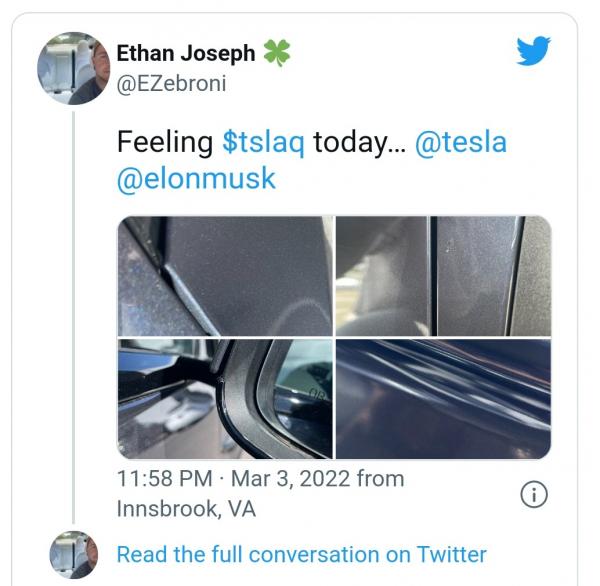This screenshot has height=586, width=600.
Task: Click the word today in the tweet
Action: tap(351, 142)
